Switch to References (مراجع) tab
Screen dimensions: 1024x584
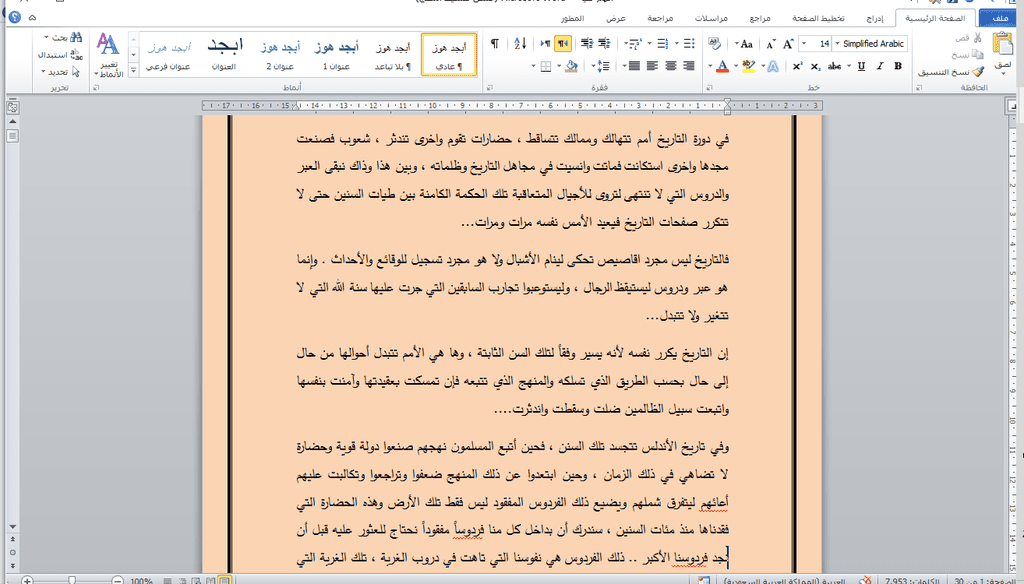(x=760, y=18)
